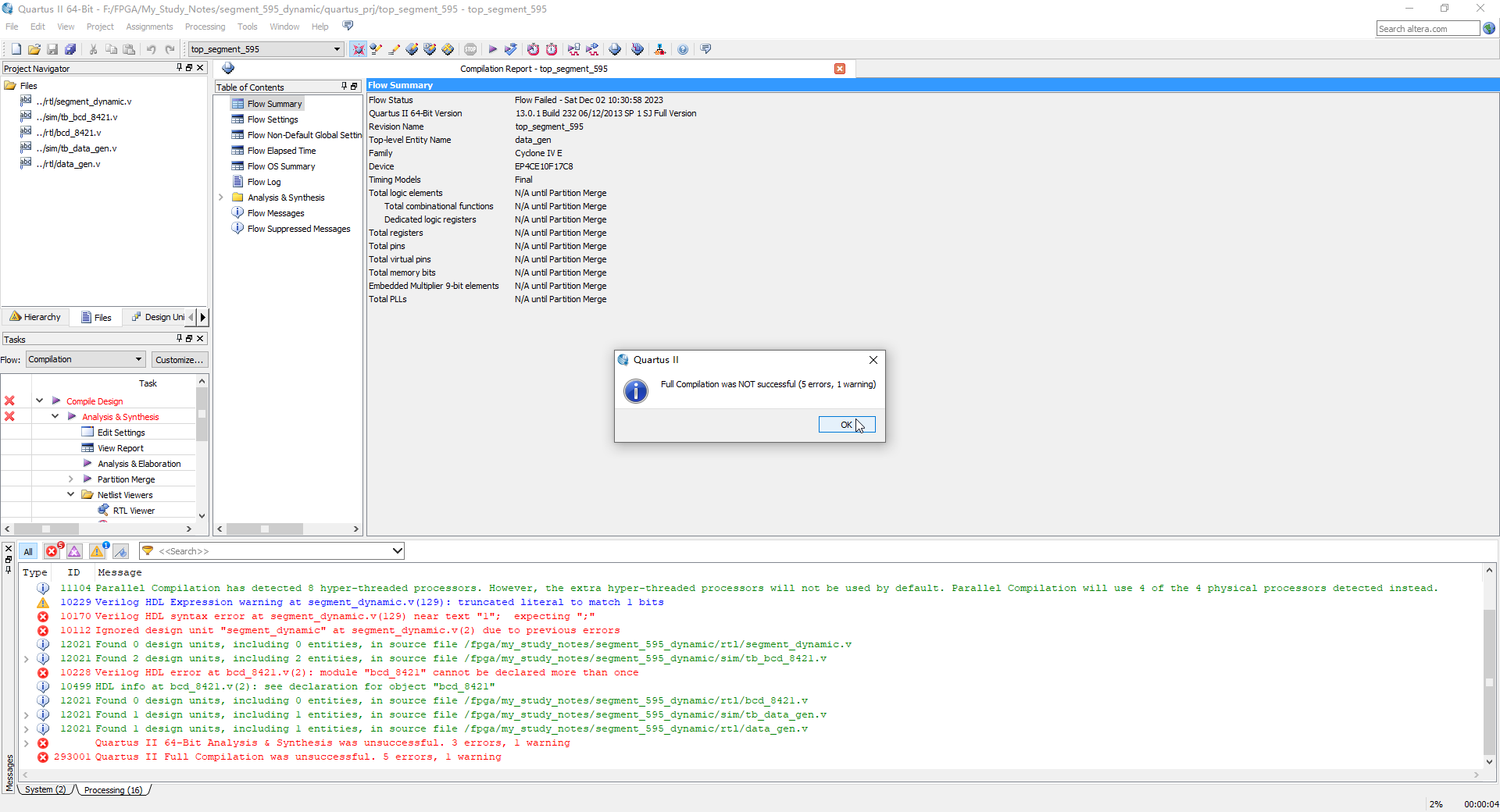Image resolution: width=1500 pixels, height=812 pixels.
Task: Toggle the All messages filter
Action: (x=27, y=551)
